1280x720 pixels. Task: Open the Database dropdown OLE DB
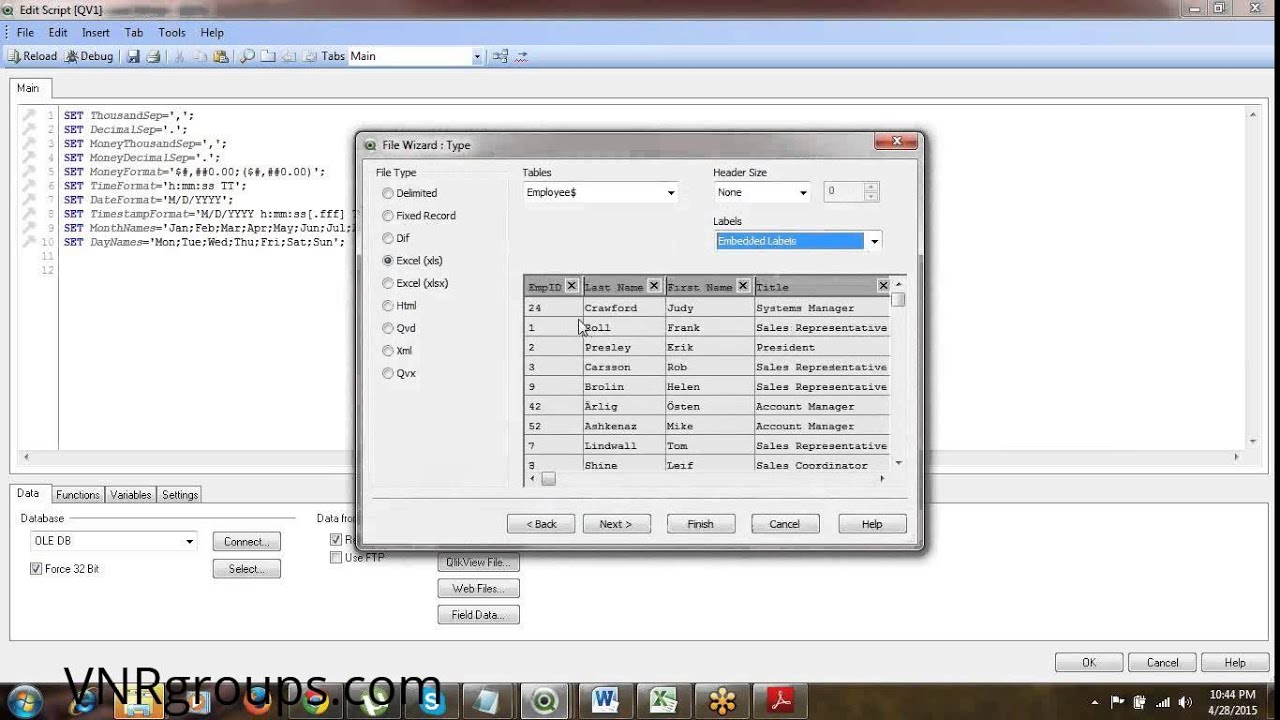113,541
